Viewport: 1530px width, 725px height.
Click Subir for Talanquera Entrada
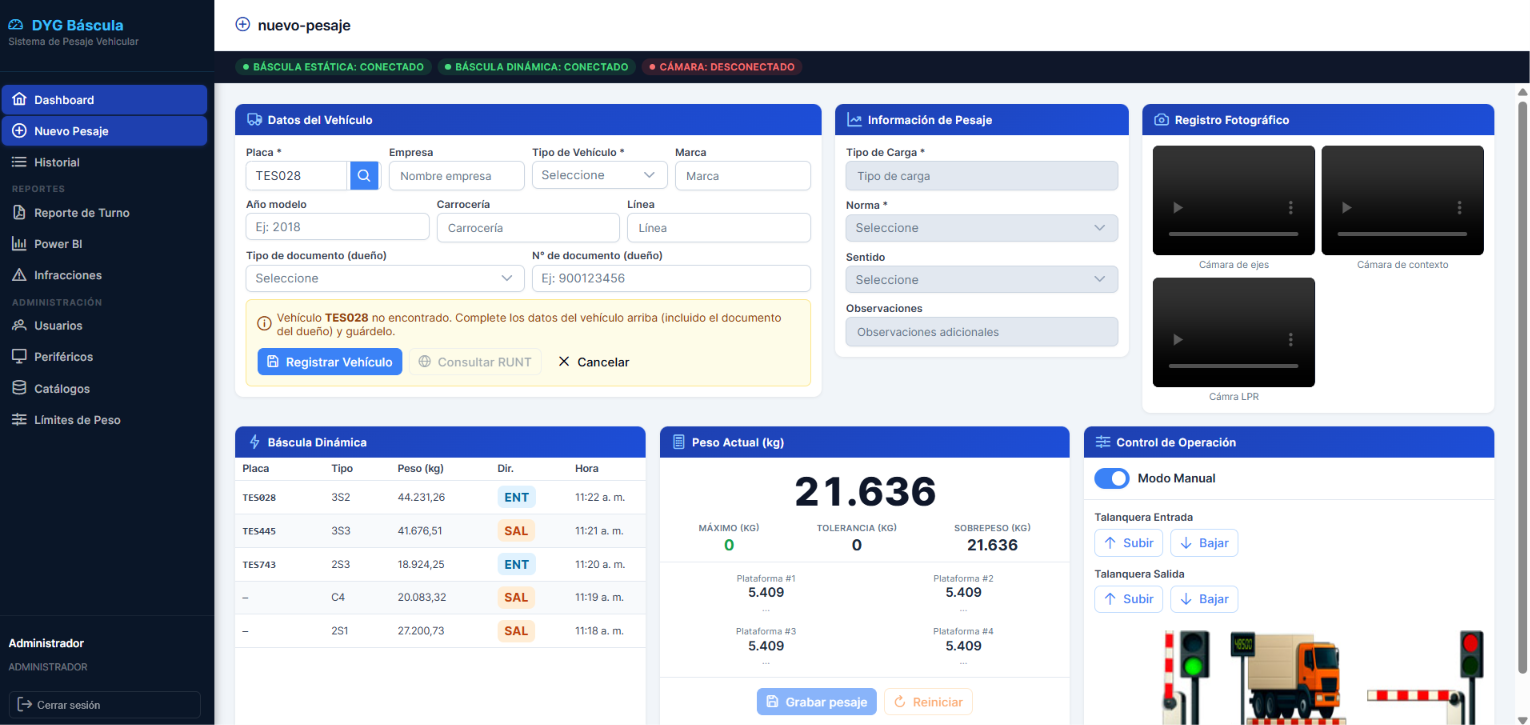(1129, 543)
